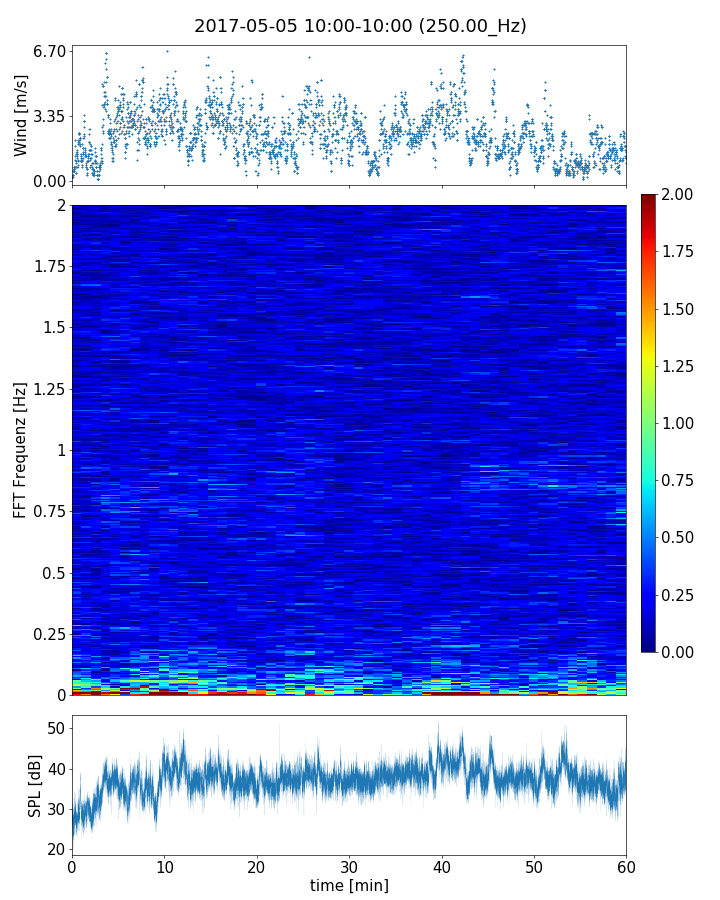
Task: Click the 1.25 tick on frequency axis
Action: pos(47,389)
